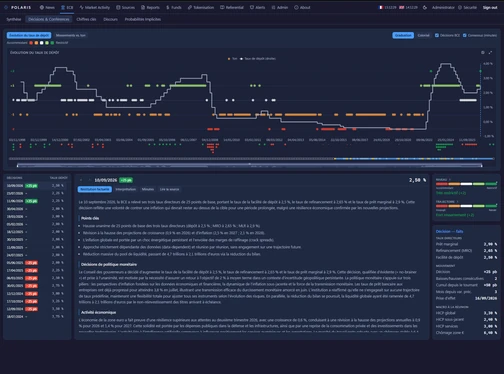
Task: Open the Sources navigation item
Action: (125, 7)
